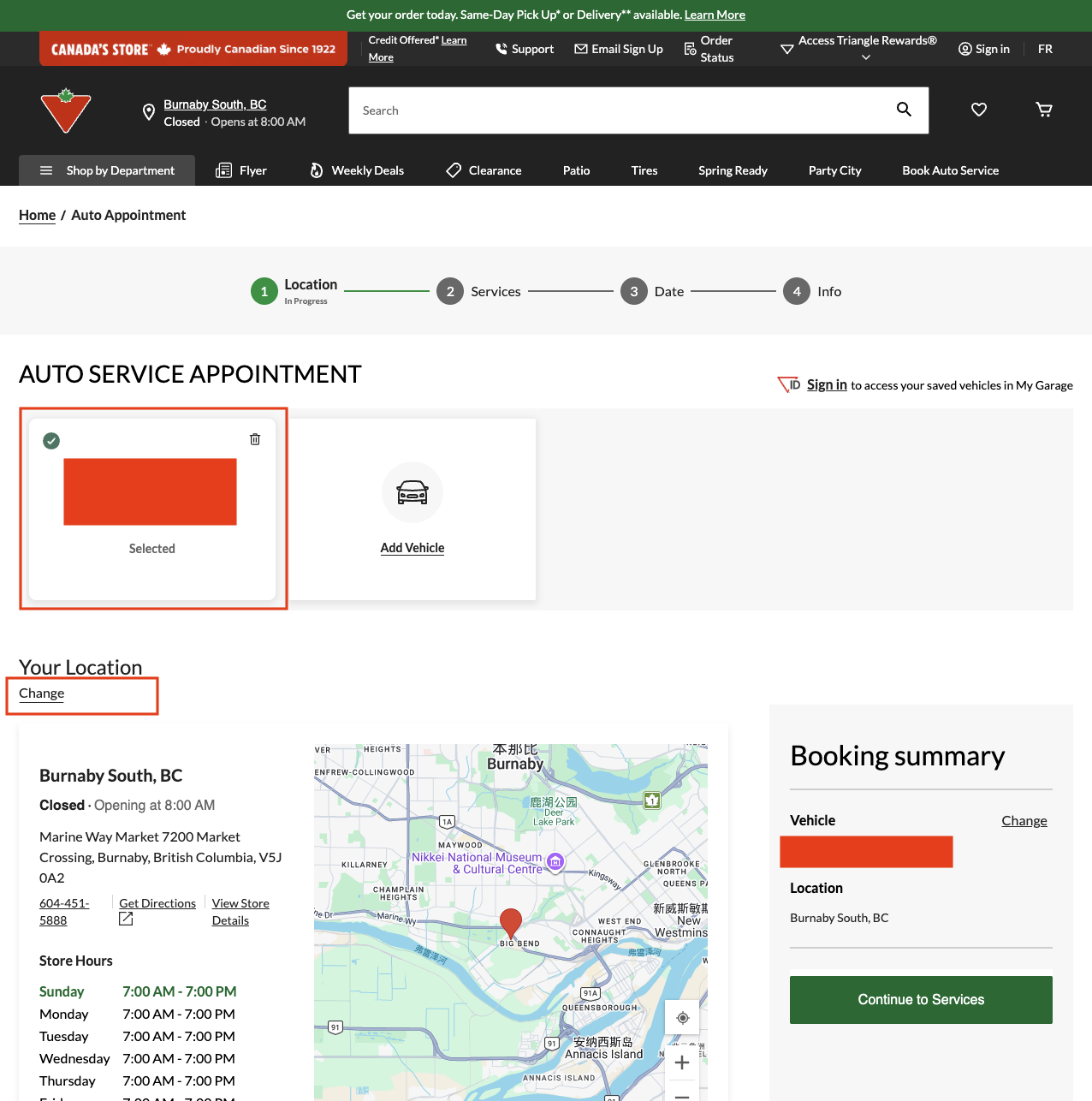Click the Canadian Tire triangle logo
Image resolution: width=1092 pixels, height=1101 pixels.
pos(66,110)
